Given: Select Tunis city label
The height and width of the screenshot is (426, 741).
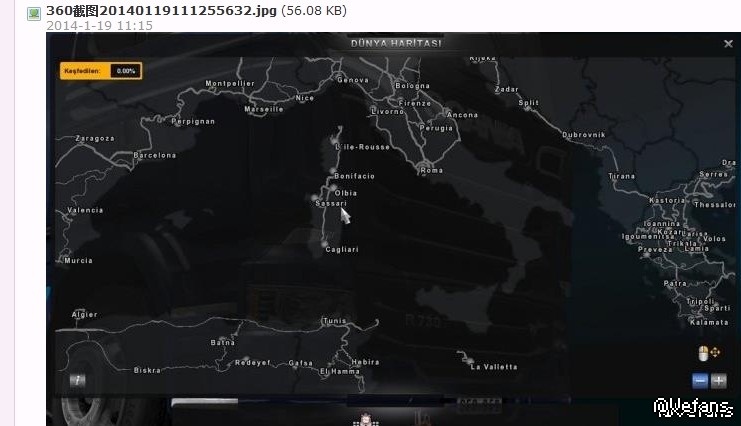Looking at the screenshot, I should coord(335,321).
